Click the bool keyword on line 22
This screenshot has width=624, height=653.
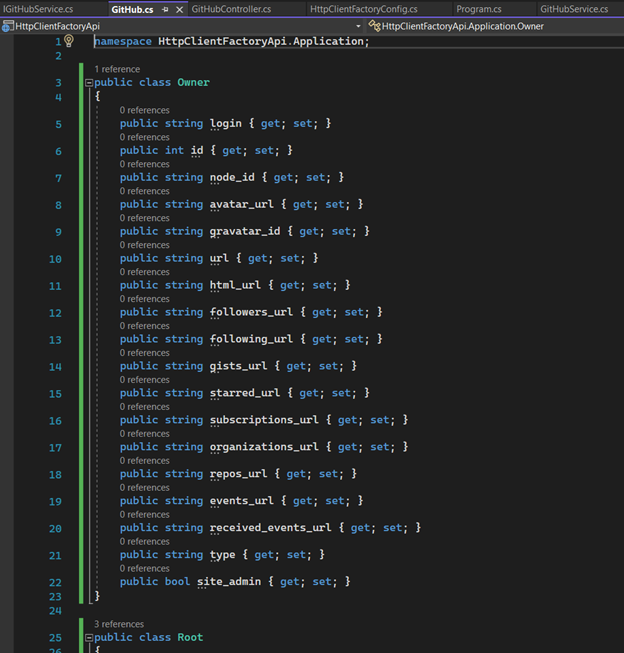pyautogui.click(x=177, y=582)
